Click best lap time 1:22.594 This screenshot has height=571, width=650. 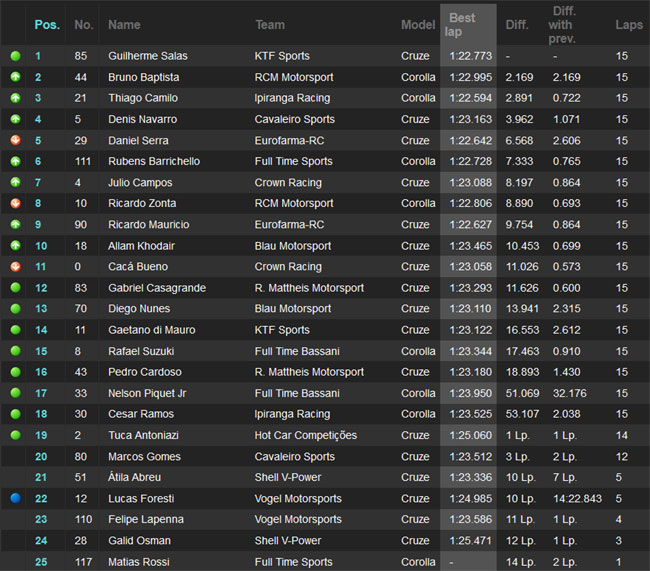471,98
